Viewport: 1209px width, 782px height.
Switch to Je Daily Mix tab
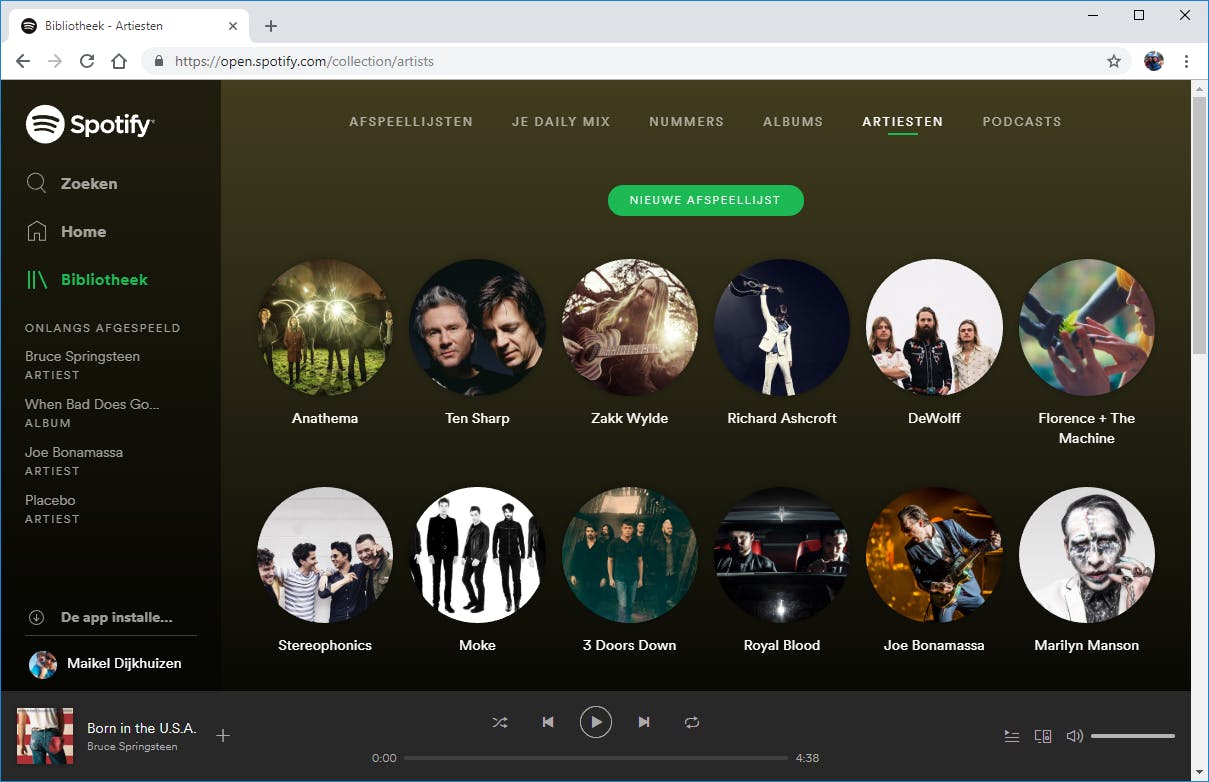561,121
